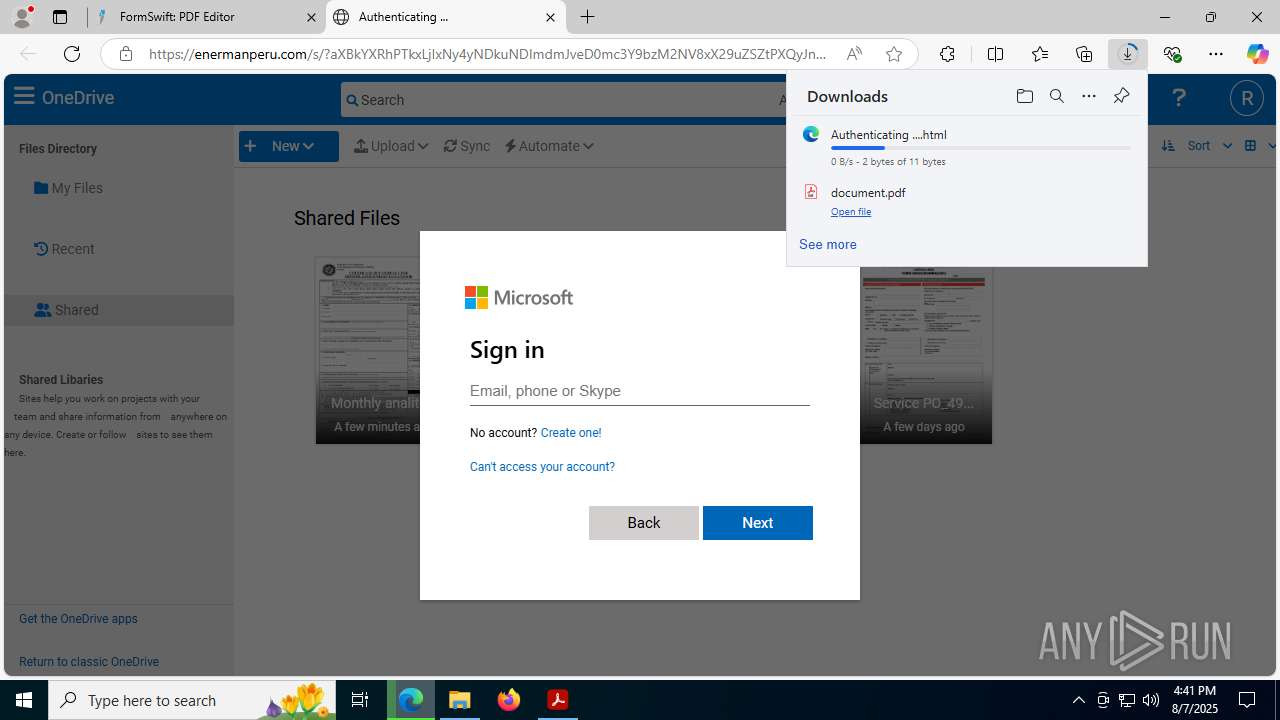1280x720 pixels.
Task: Open the R account avatar
Action: tap(1246, 98)
